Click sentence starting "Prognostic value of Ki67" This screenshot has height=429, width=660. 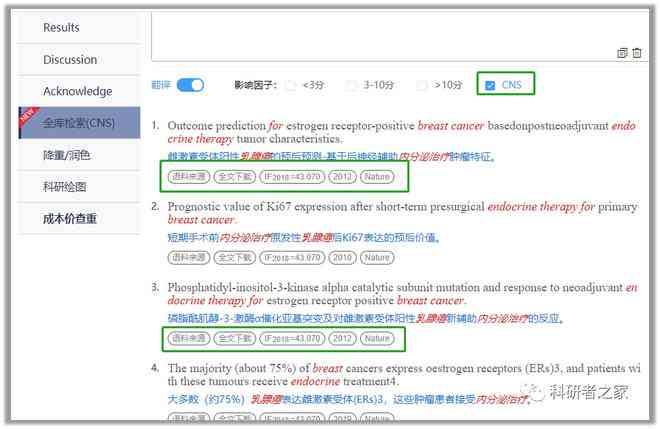tap(402, 213)
